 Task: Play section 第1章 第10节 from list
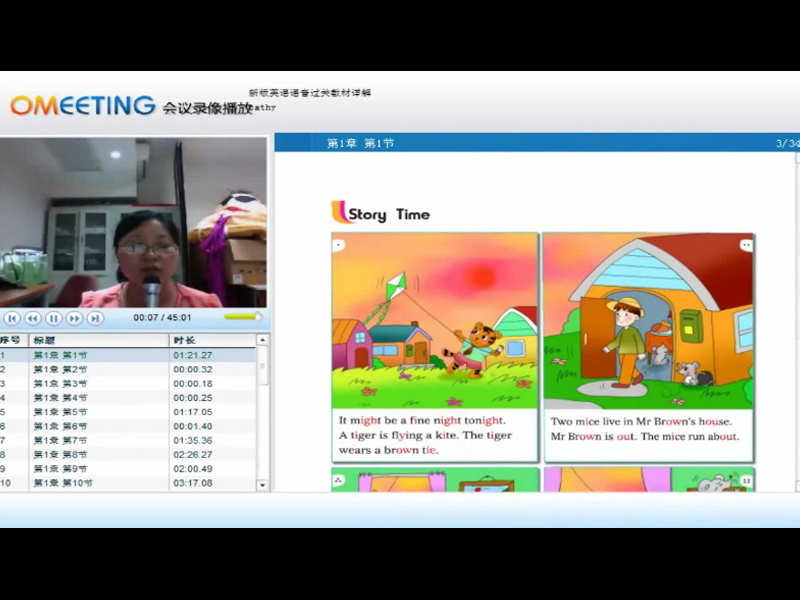63,483
